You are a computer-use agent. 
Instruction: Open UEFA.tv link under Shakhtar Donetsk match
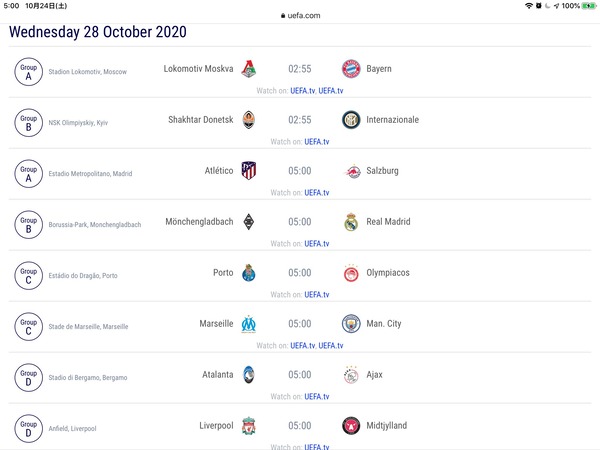point(317,142)
